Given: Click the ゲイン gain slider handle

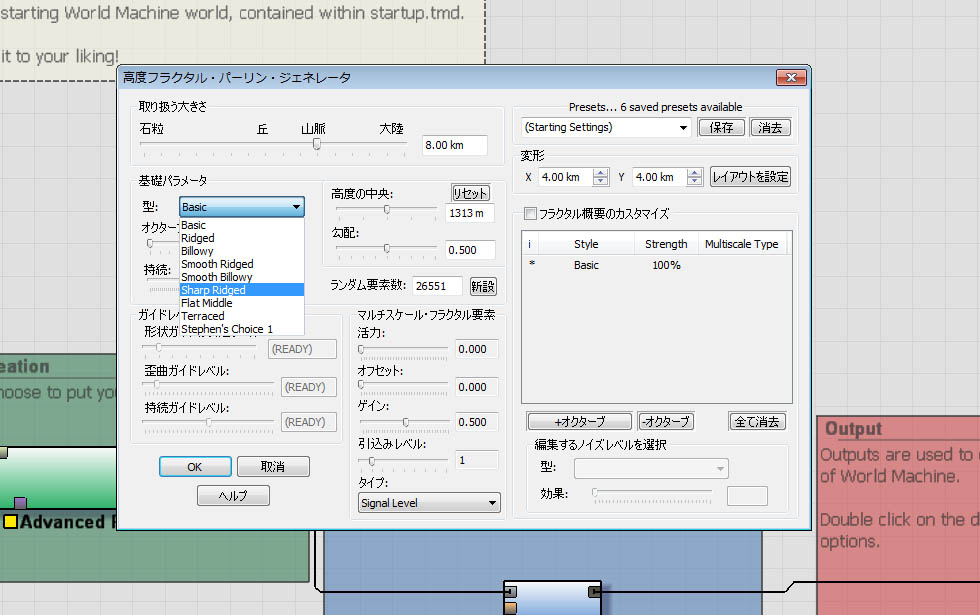Looking at the screenshot, I should 406,422.
